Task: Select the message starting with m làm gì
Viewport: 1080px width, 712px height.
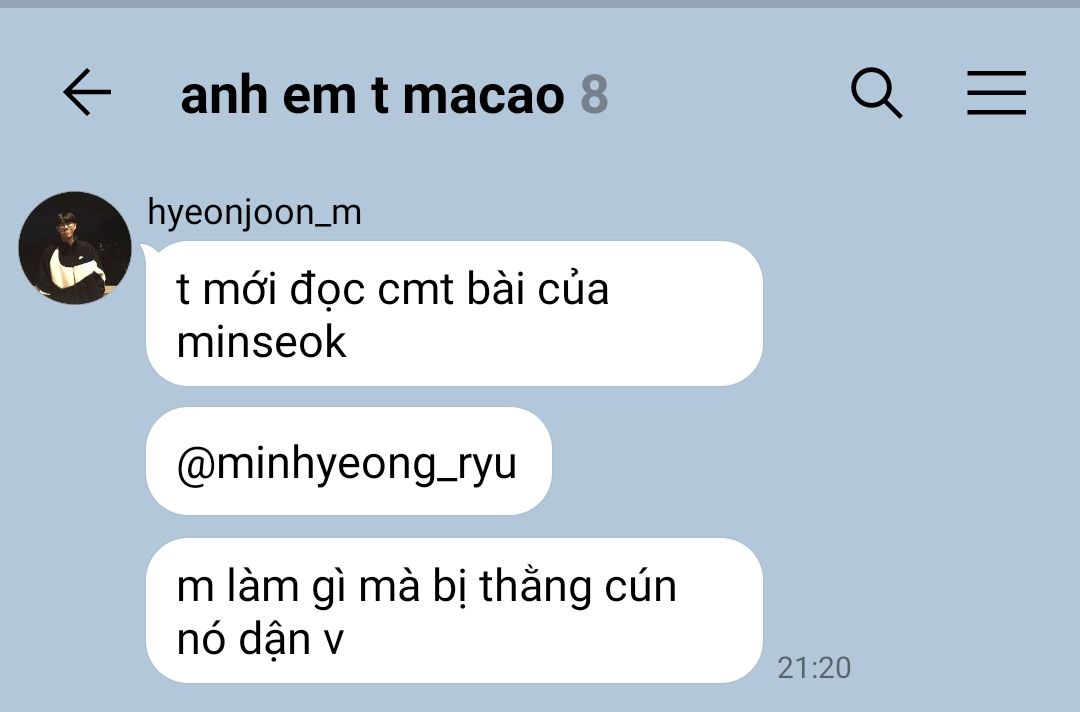Action: click(x=454, y=610)
